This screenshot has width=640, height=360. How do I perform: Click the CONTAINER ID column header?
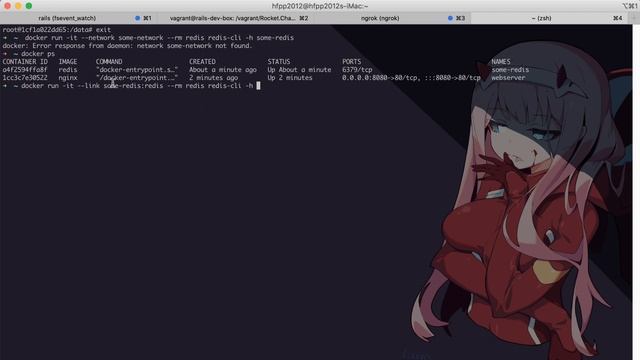[25, 62]
